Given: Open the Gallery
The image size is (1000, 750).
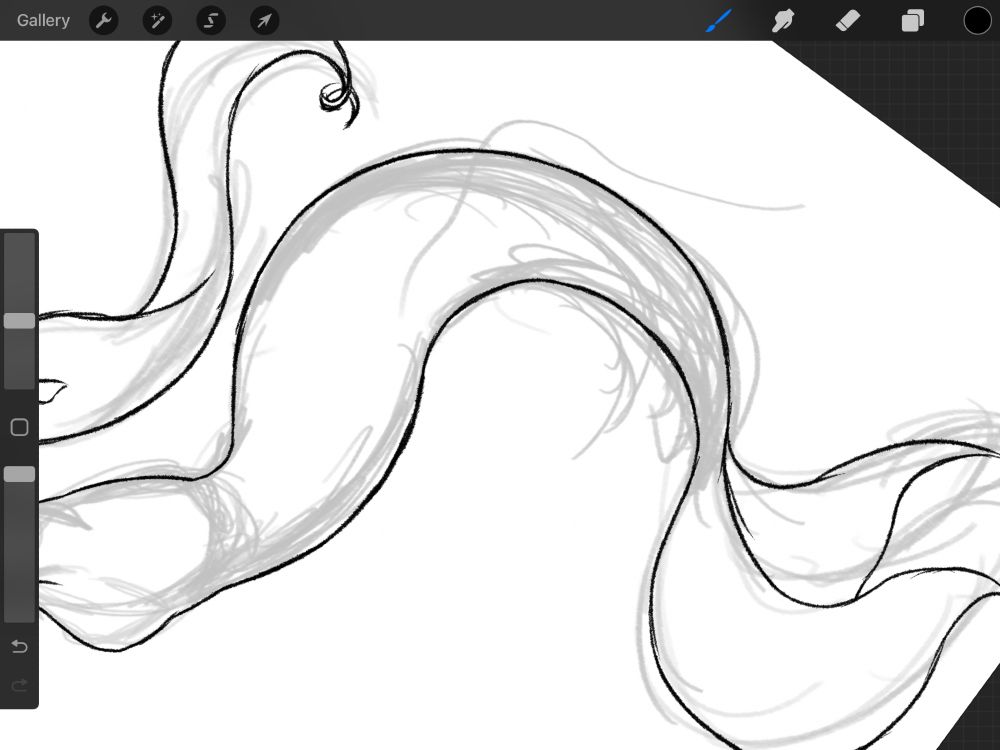Looking at the screenshot, I should coord(43,20).
